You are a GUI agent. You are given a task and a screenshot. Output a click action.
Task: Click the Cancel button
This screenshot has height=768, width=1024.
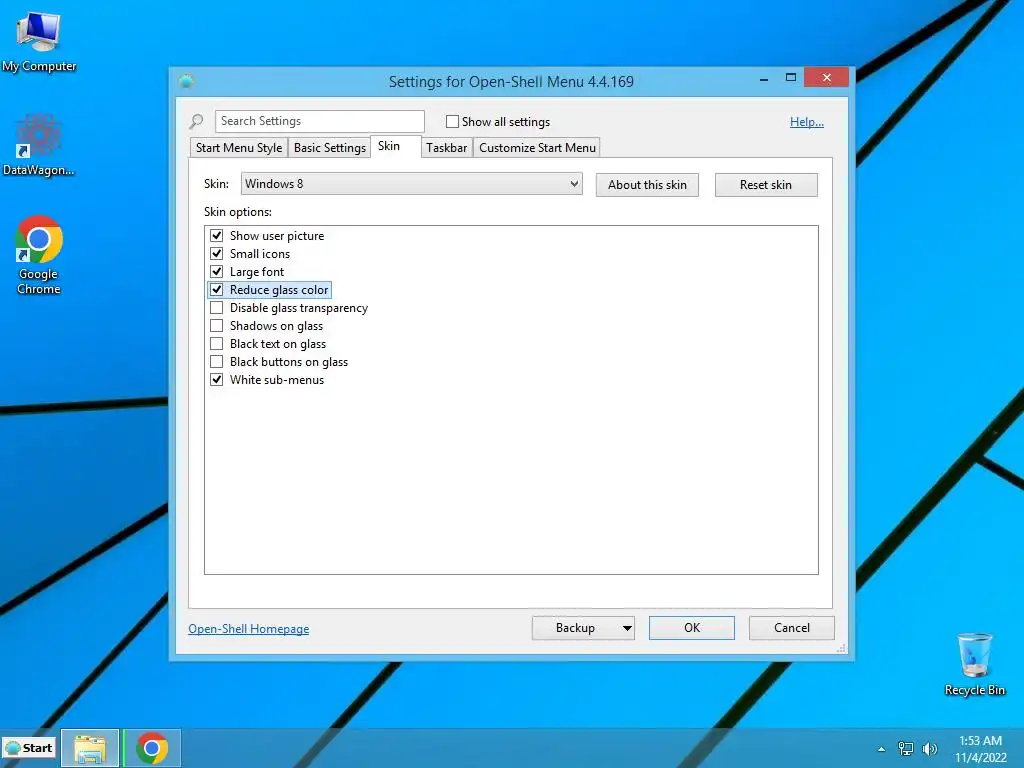pos(792,628)
